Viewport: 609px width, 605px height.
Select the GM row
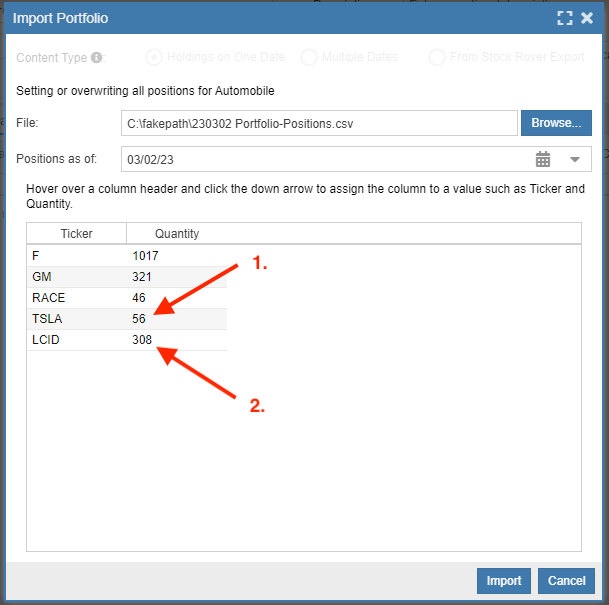click(127, 277)
